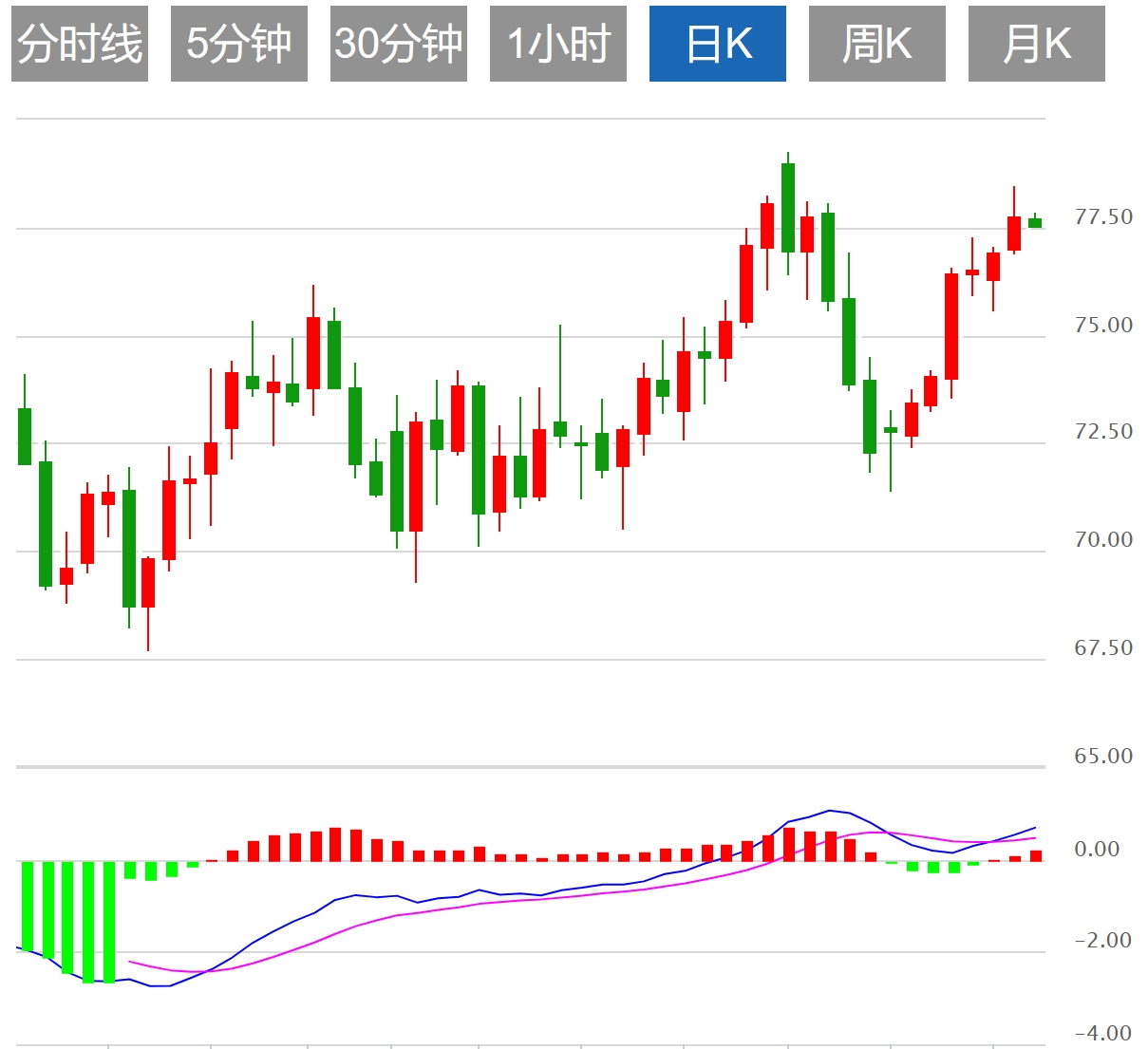Click the leftmost green MACD histogram bar
The image size is (1148, 1049).
pos(28,905)
